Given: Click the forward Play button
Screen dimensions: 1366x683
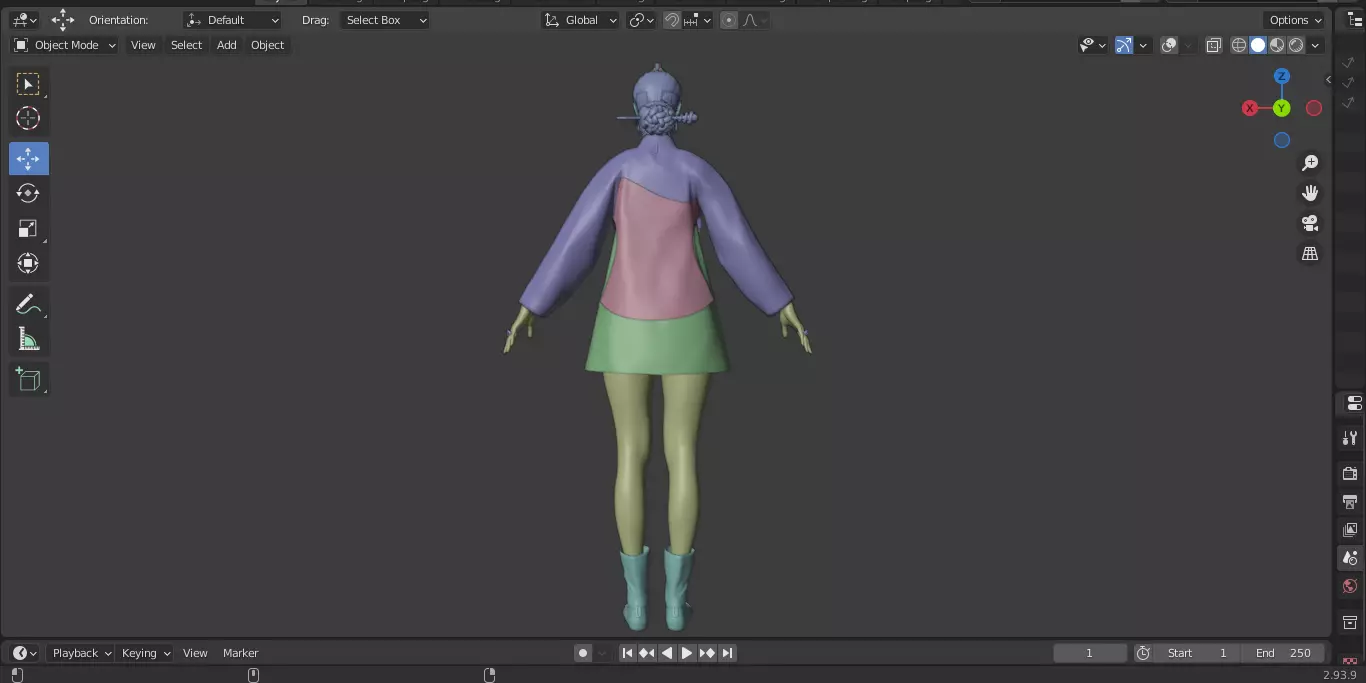Looking at the screenshot, I should (687, 653).
